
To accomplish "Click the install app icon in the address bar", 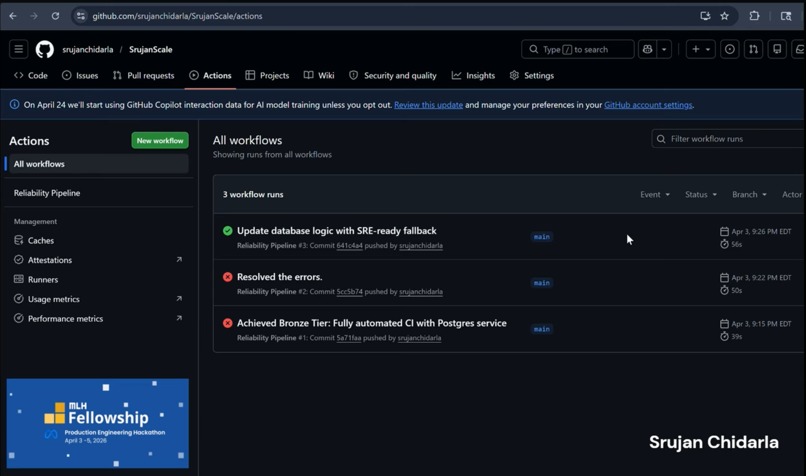I will tap(705, 16).
